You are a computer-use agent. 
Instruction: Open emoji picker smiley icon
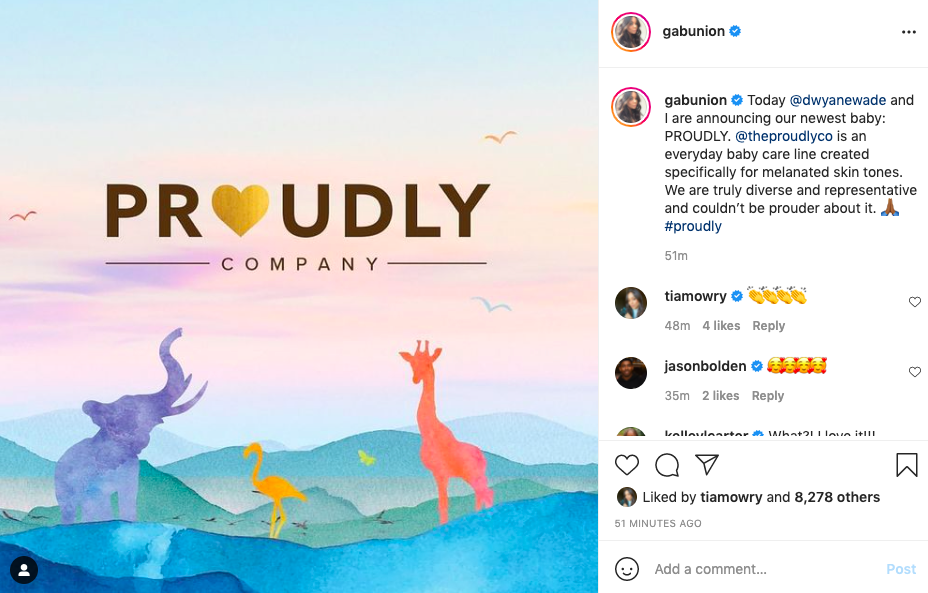627,569
